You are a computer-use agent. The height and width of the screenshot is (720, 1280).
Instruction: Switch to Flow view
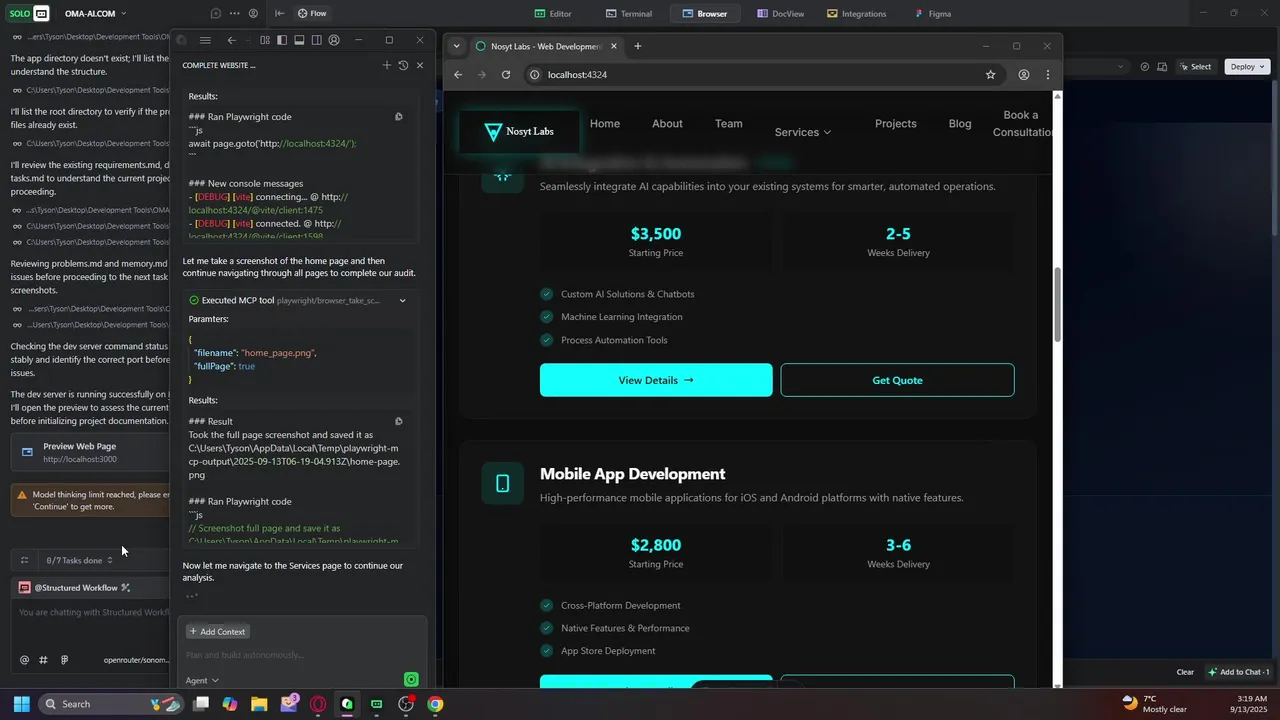pyautogui.click(x=312, y=14)
